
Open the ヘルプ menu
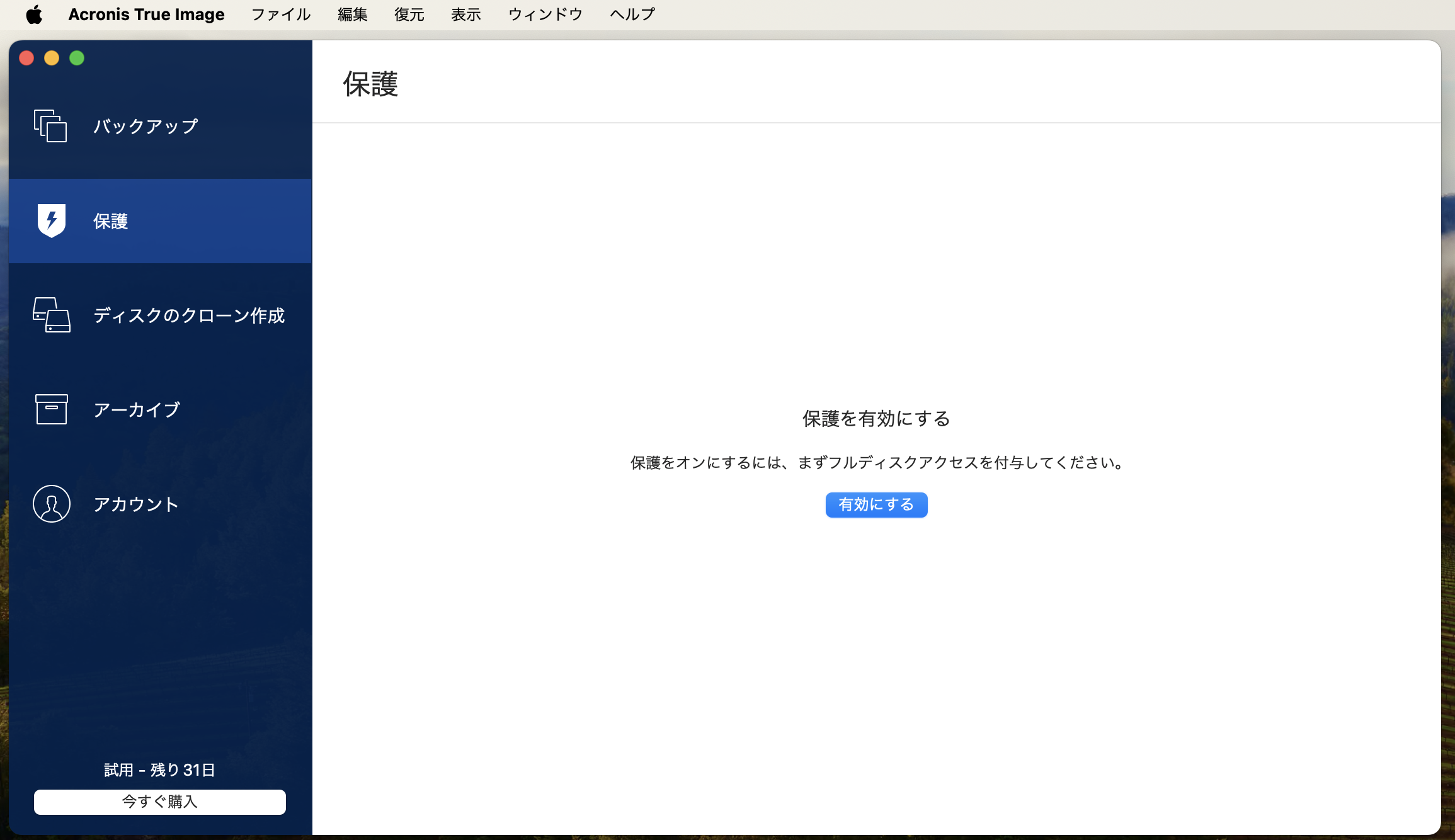(632, 14)
